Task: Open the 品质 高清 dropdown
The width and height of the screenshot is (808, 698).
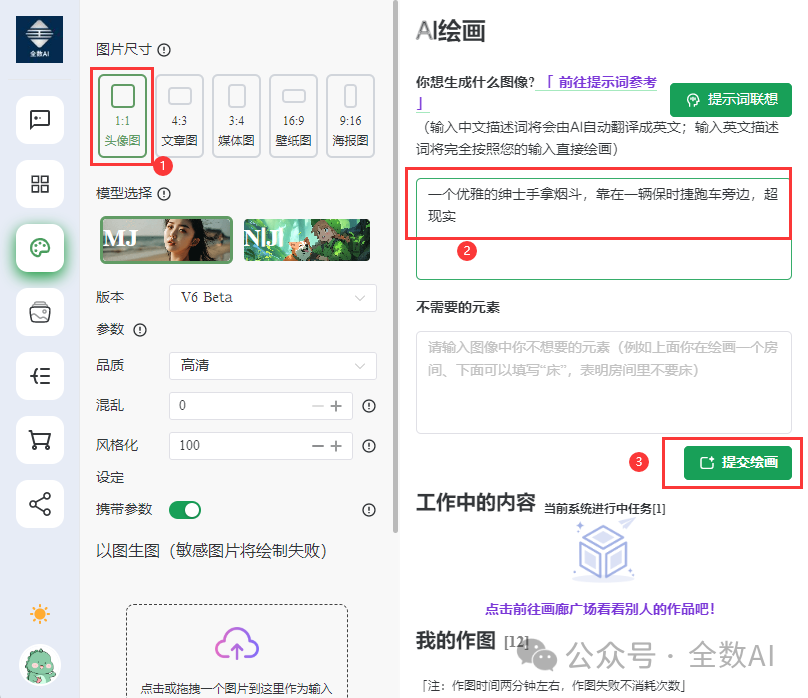Action: point(272,366)
